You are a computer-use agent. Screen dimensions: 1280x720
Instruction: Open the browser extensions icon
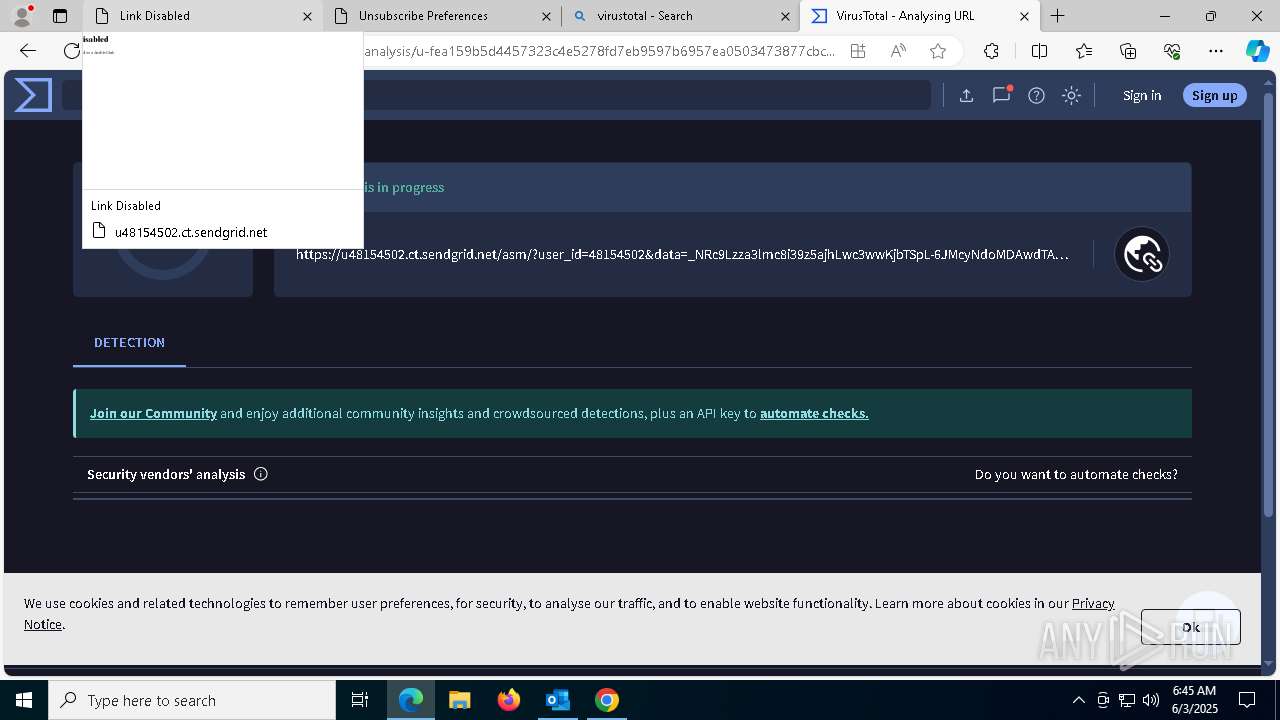click(991, 51)
